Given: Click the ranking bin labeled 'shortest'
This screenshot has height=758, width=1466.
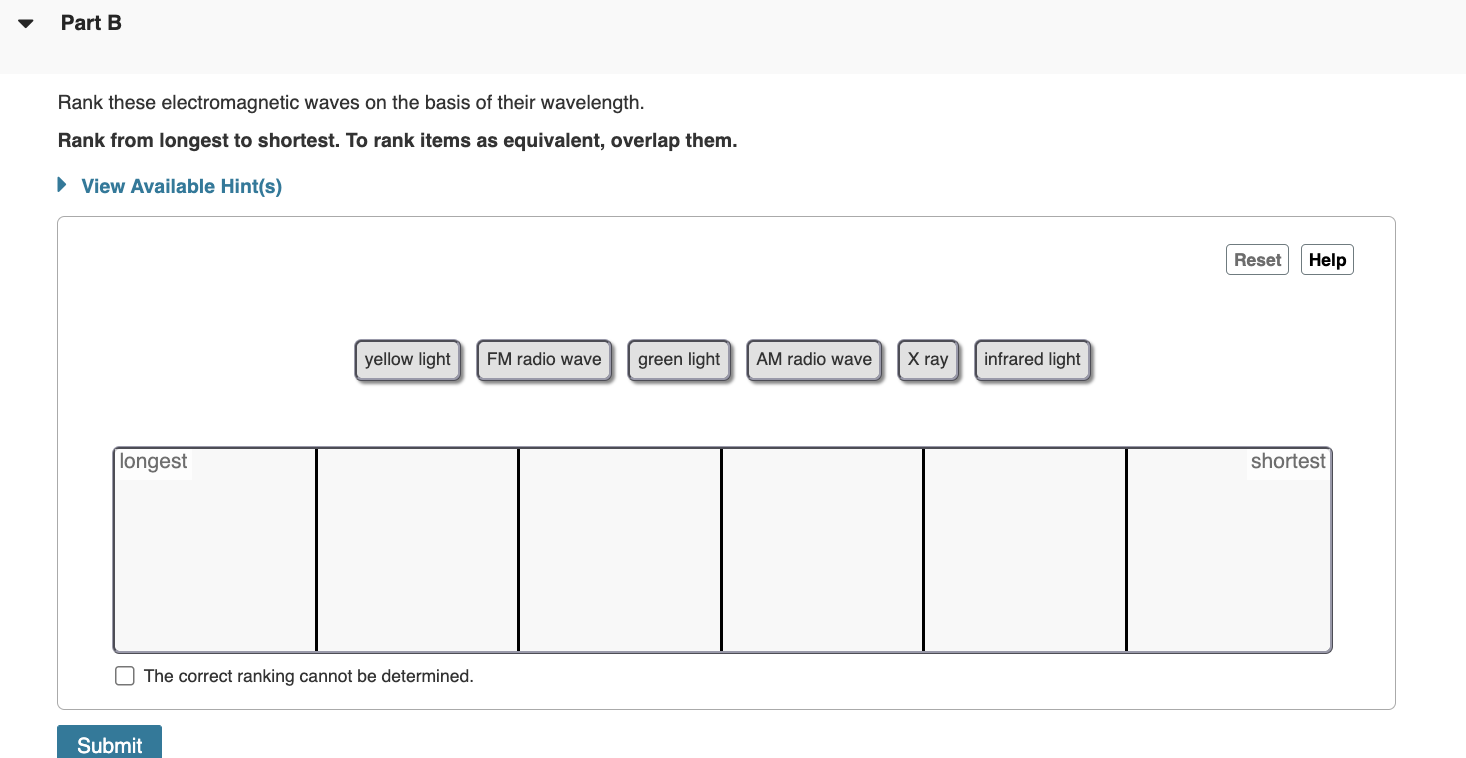Looking at the screenshot, I should pos(1229,550).
